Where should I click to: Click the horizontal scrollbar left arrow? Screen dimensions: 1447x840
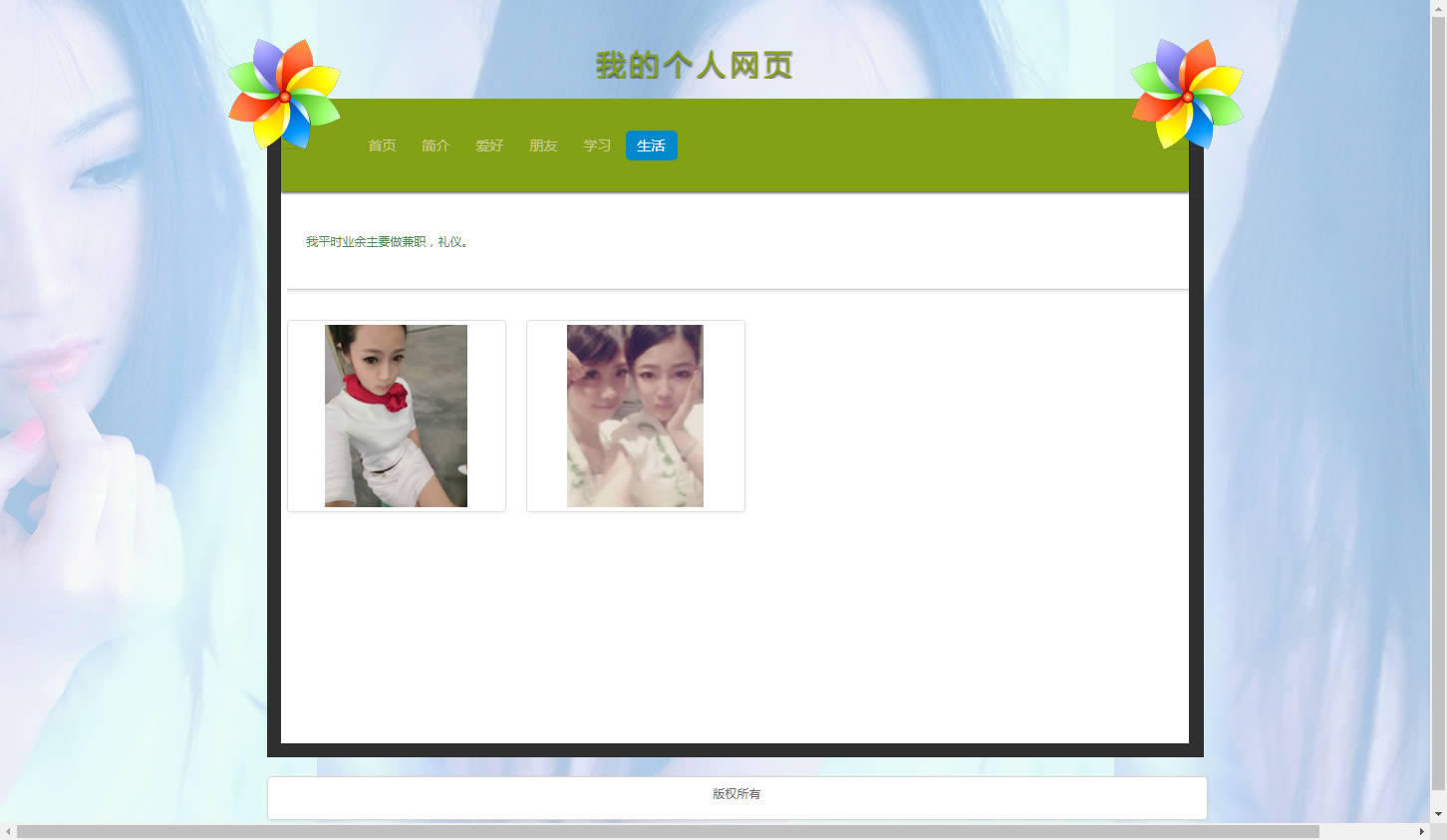click(8, 831)
